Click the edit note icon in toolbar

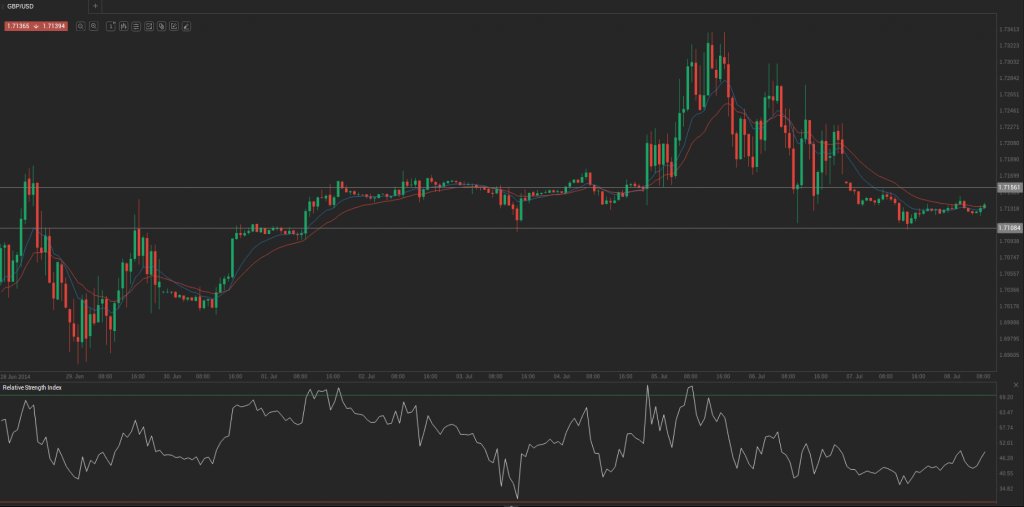tap(174, 26)
